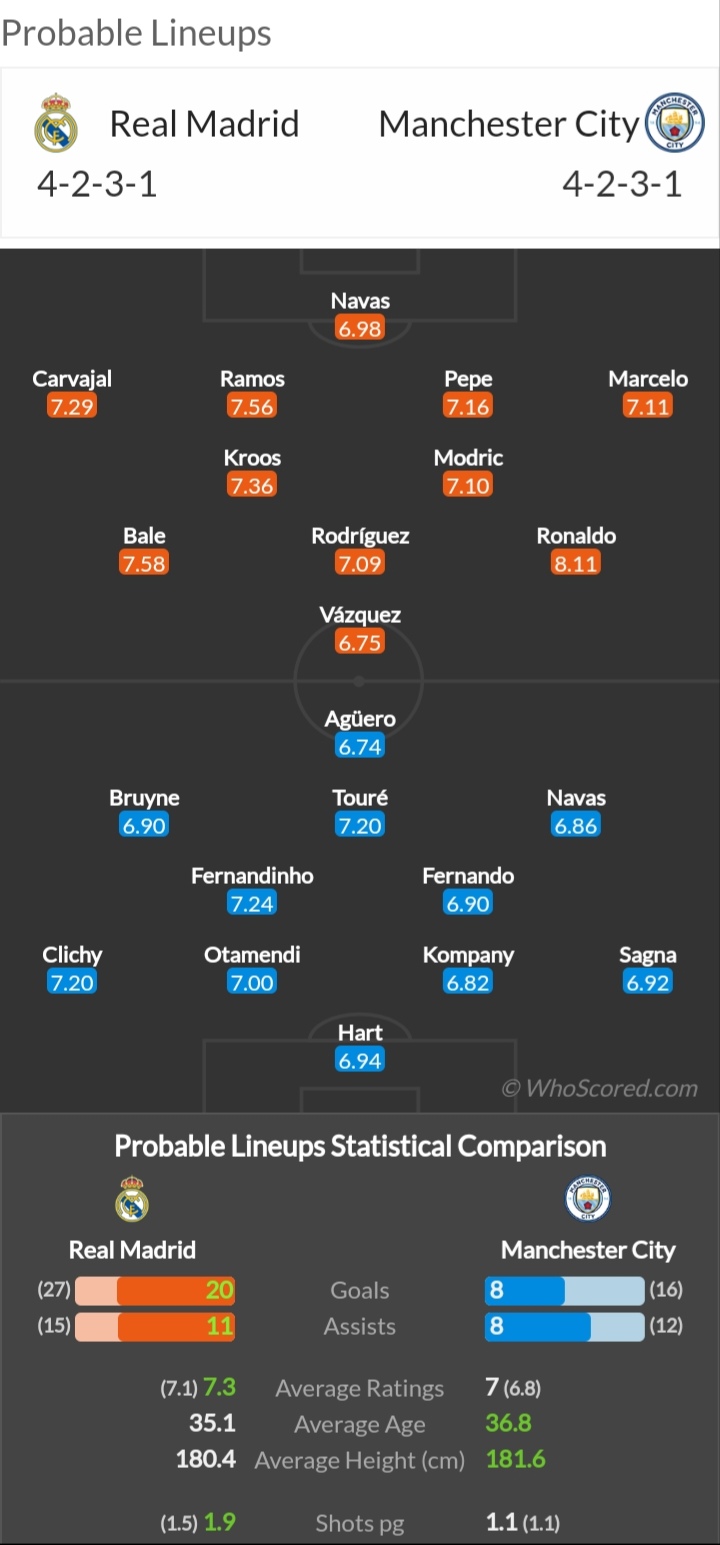
Task: Click the Manchester City blue assists bar
Action: 538,1327
